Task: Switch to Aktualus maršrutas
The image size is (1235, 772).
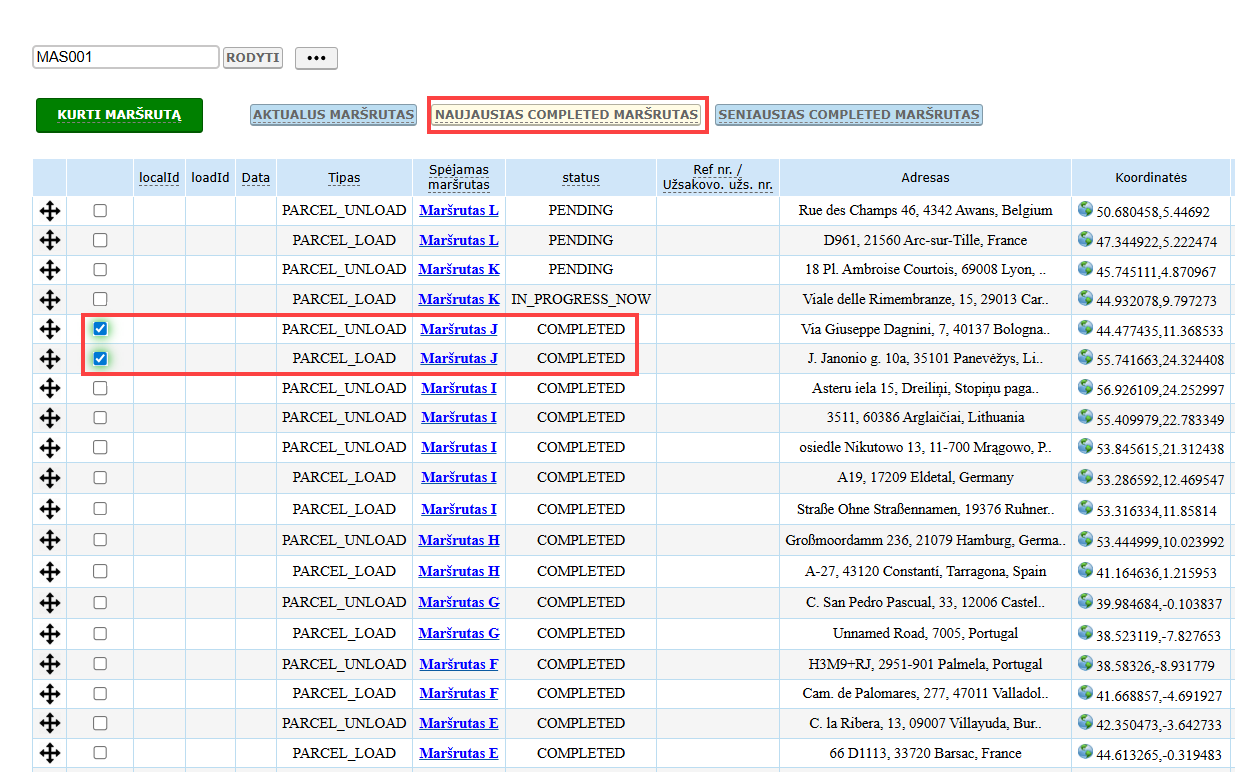Action: [x=333, y=115]
